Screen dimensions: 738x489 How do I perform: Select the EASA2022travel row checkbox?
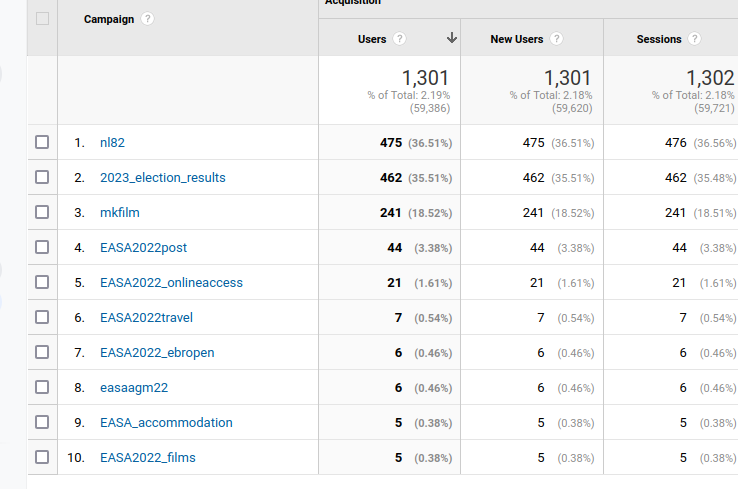pos(42,317)
